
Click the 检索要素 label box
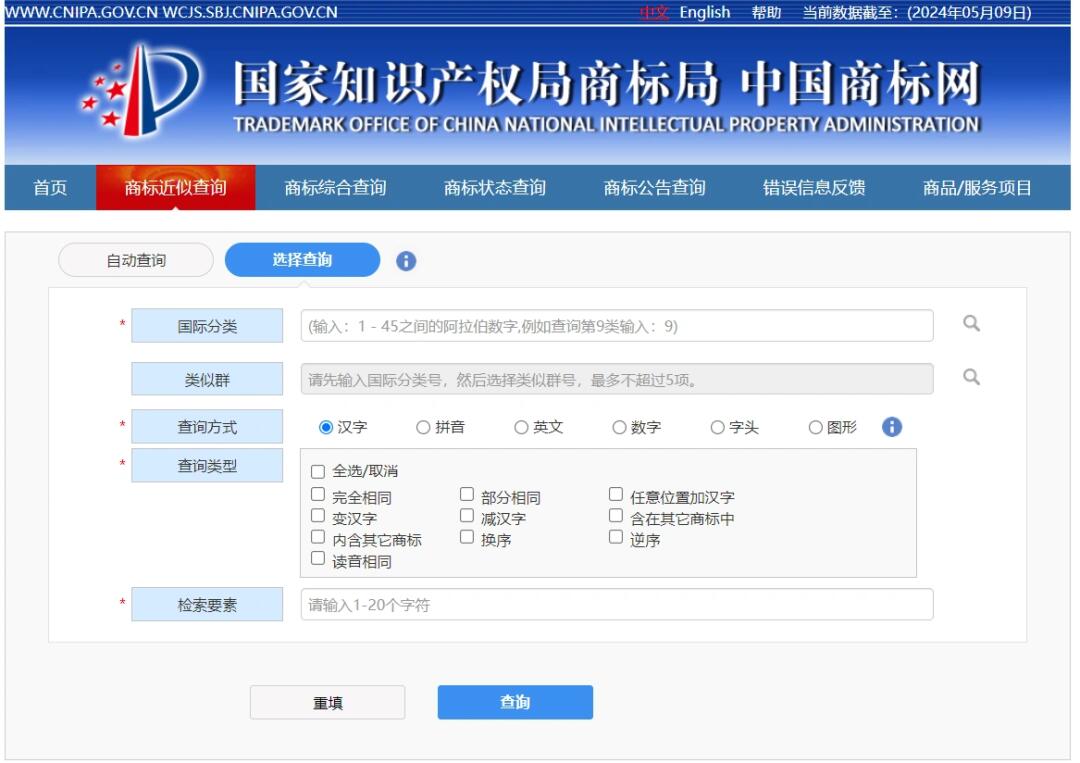207,605
